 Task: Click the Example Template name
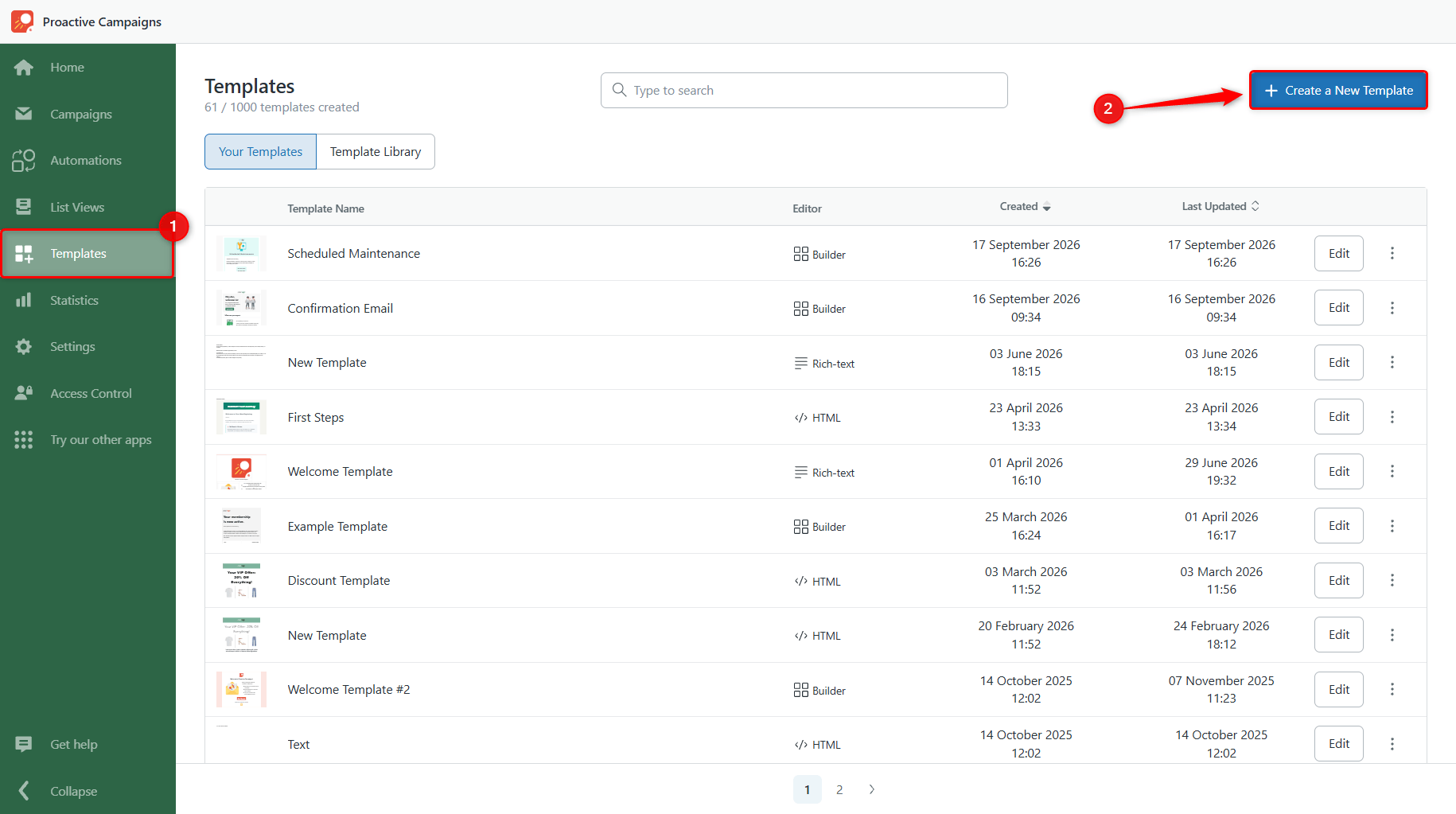click(x=337, y=527)
